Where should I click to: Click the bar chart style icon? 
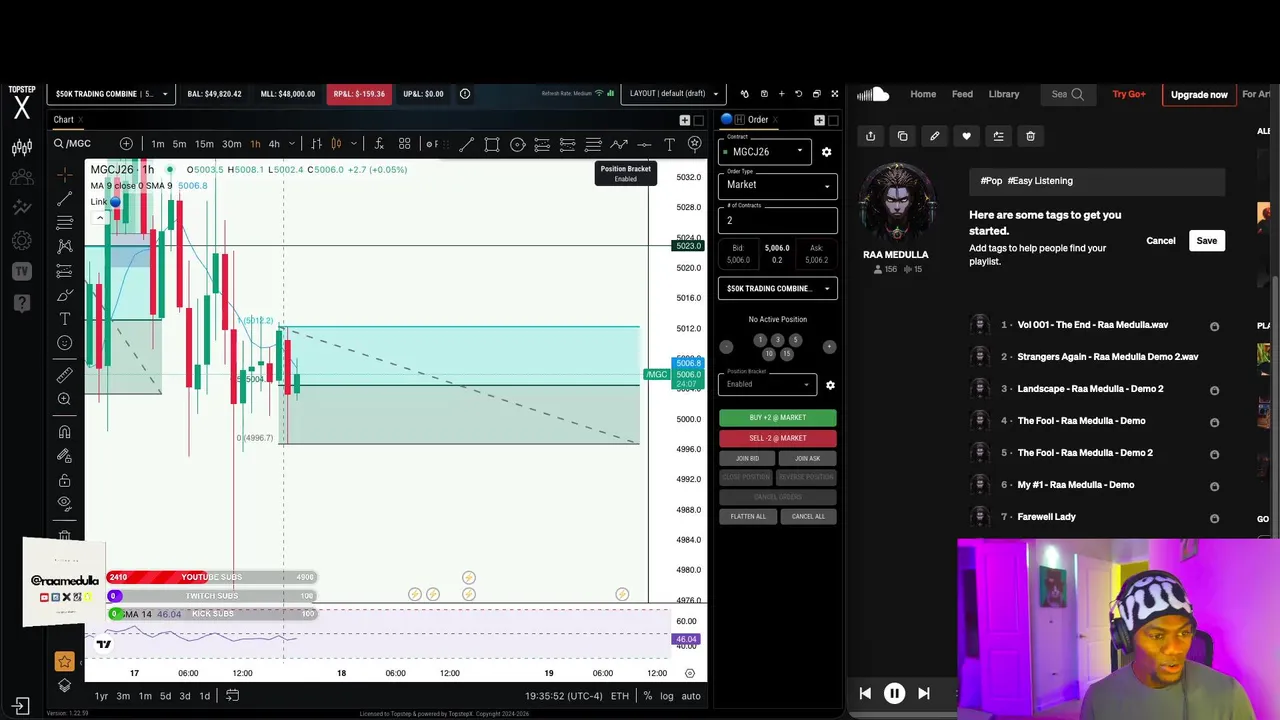point(316,144)
